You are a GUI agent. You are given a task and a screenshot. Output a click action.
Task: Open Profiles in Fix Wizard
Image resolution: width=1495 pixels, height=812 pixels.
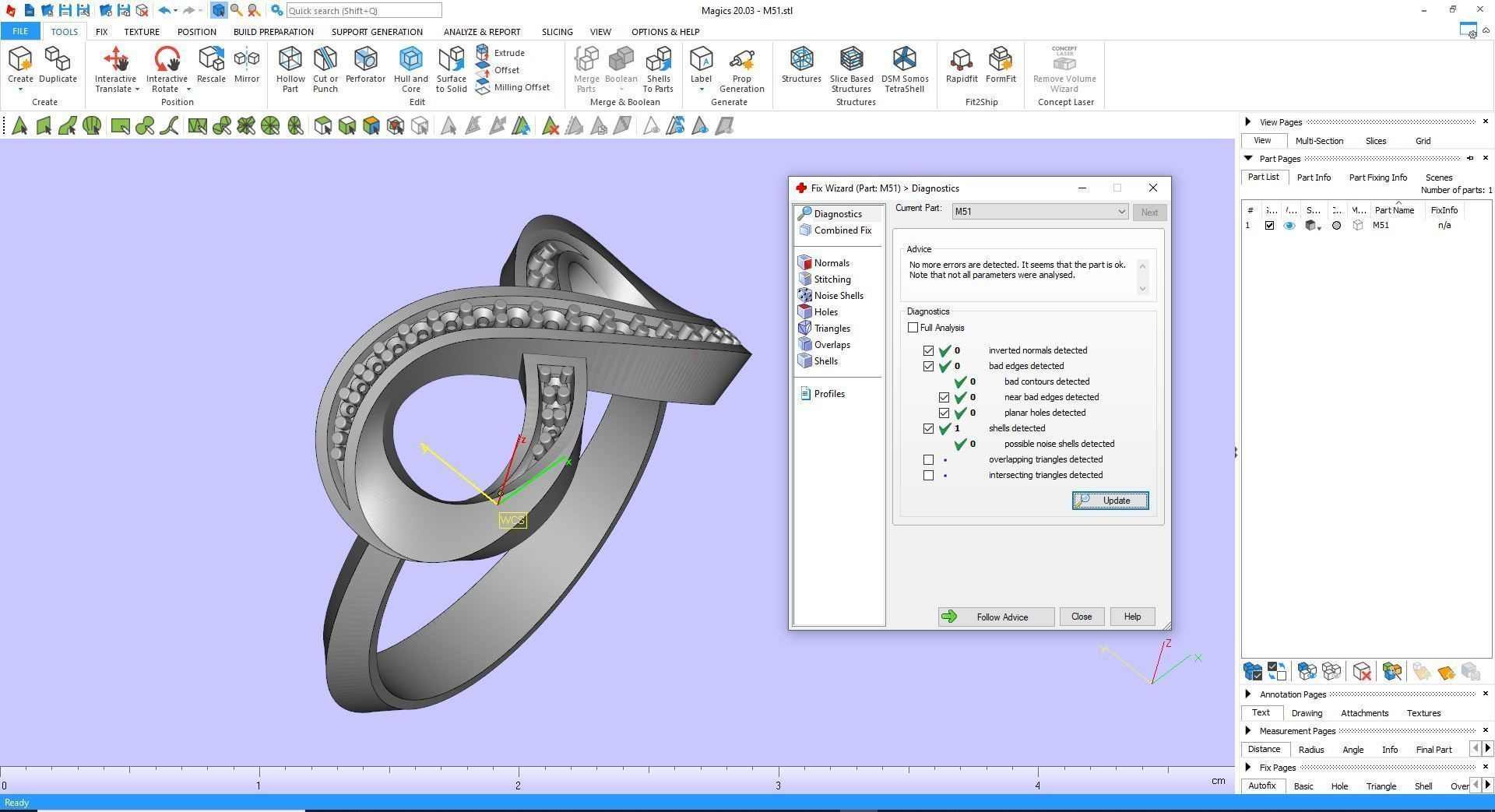point(822,394)
